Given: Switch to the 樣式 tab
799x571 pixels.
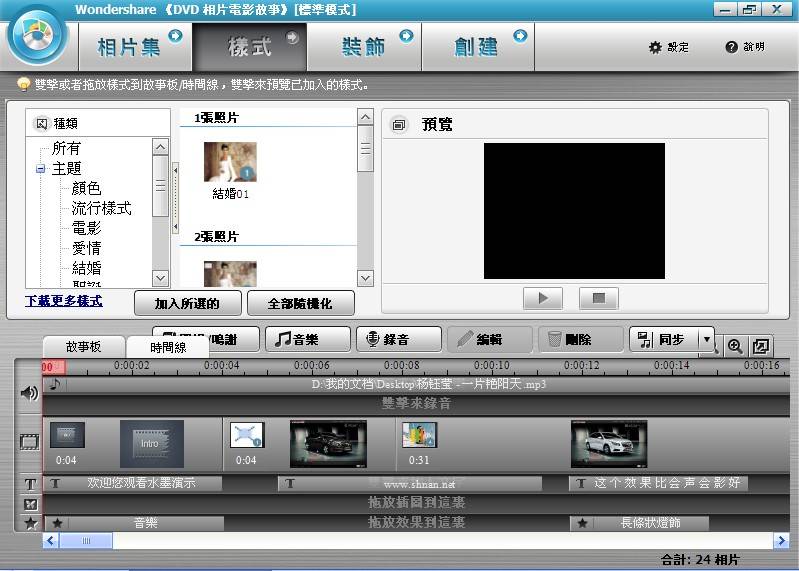Looking at the screenshot, I should tap(250, 47).
